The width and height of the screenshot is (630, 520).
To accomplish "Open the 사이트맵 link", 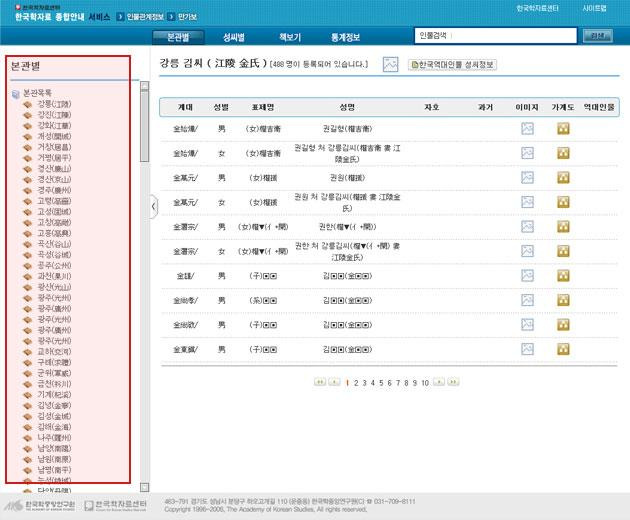I will click(594, 8).
